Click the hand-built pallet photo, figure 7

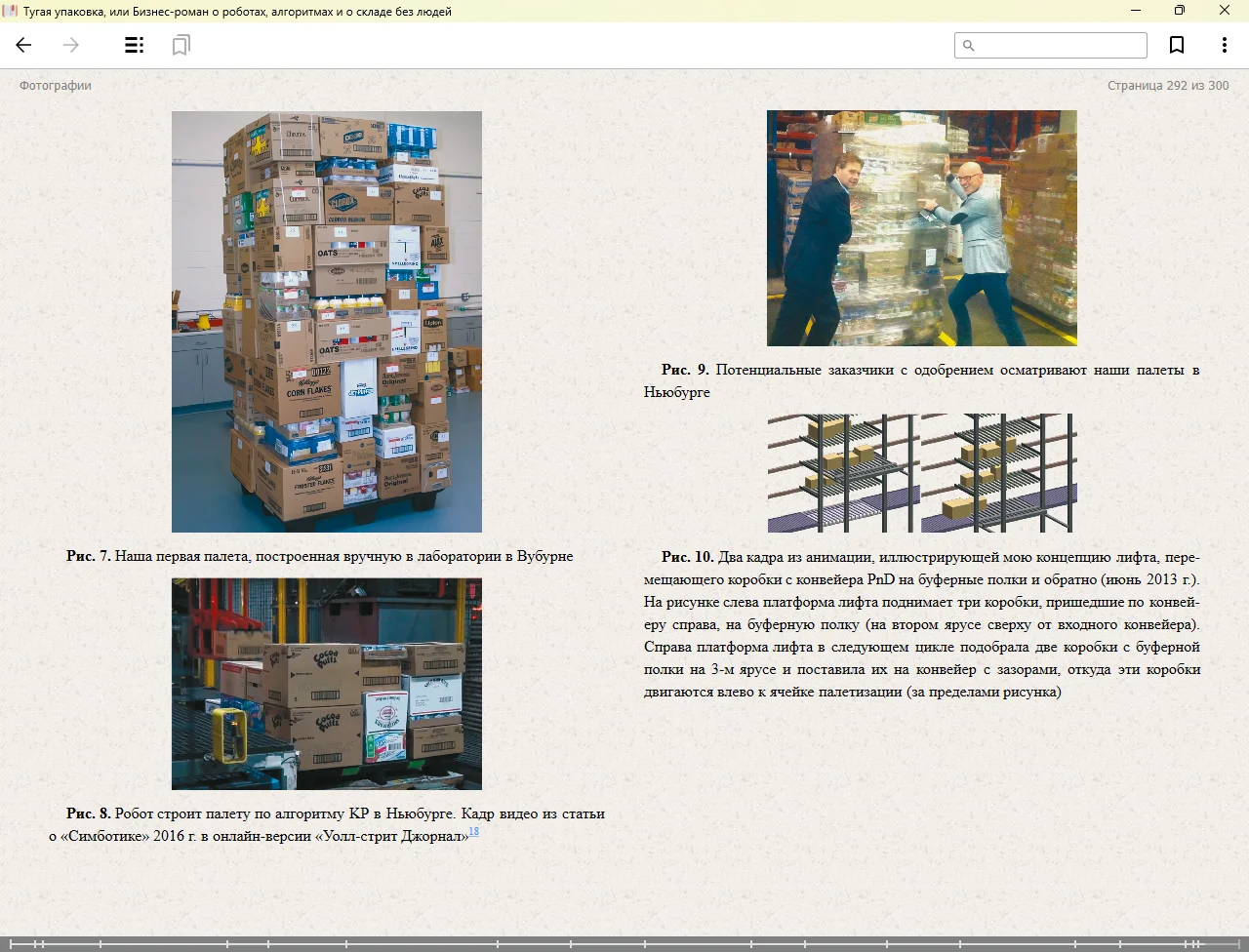pos(327,321)
